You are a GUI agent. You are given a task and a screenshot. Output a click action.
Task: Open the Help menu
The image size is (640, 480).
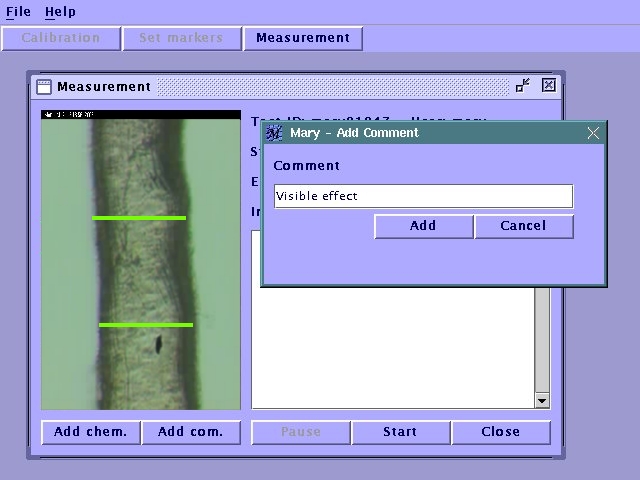tap(60, 12)
